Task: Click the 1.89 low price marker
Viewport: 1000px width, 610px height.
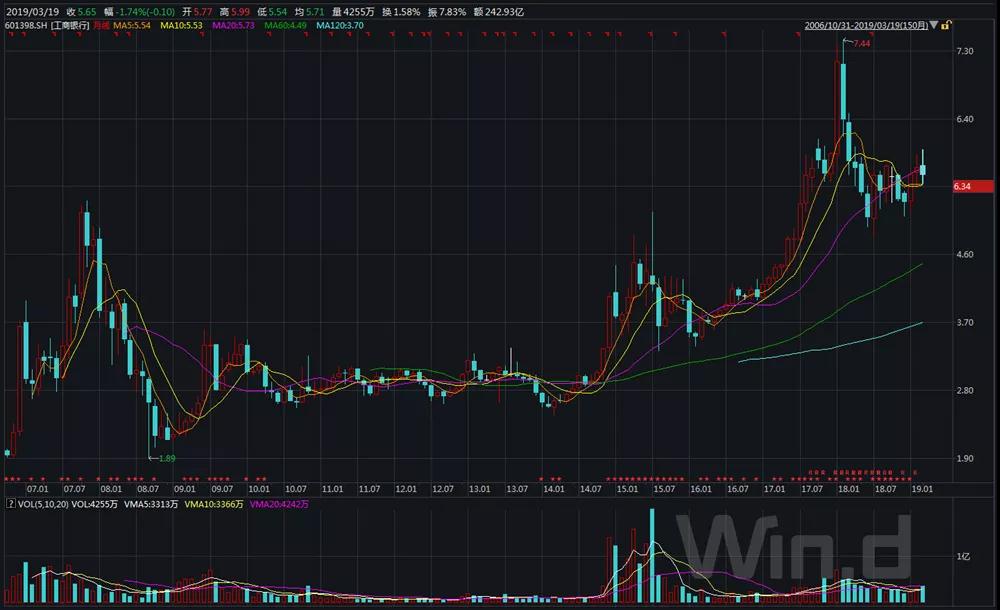Action: coord(166,458)
